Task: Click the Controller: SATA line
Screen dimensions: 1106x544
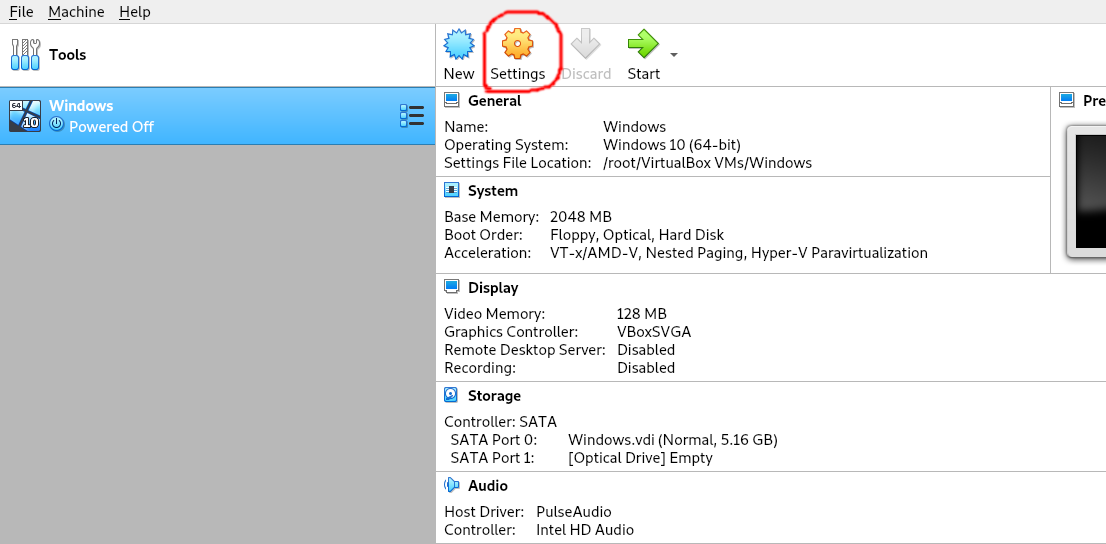Action: click(x=500, y=422)
